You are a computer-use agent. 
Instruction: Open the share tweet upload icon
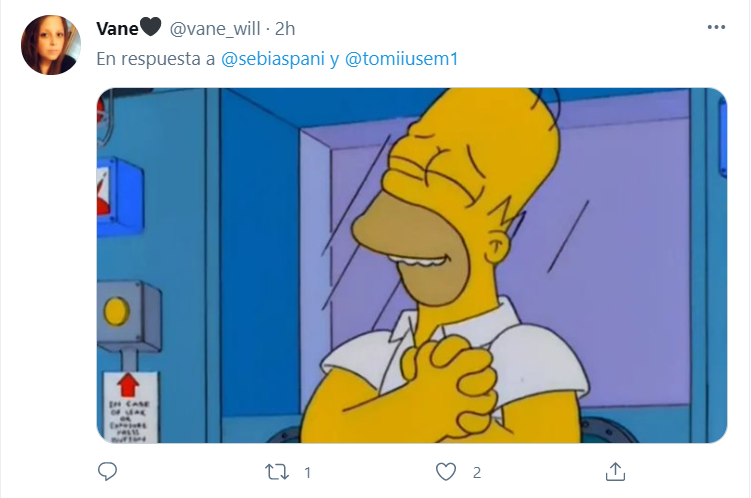[615, 472]
